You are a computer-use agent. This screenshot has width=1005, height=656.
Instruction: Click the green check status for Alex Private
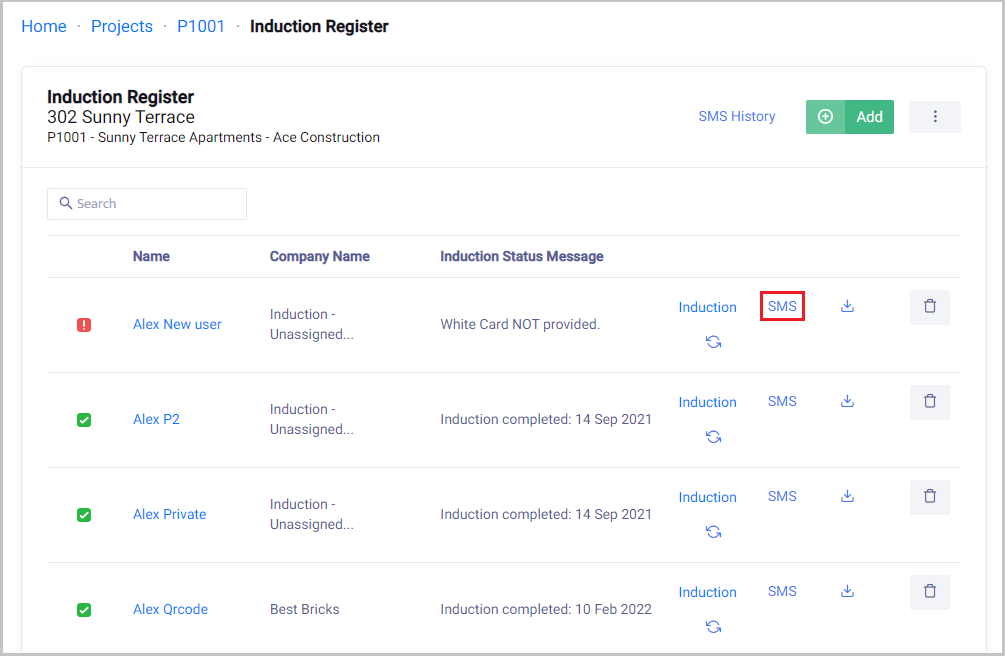[x=84, y=515]
